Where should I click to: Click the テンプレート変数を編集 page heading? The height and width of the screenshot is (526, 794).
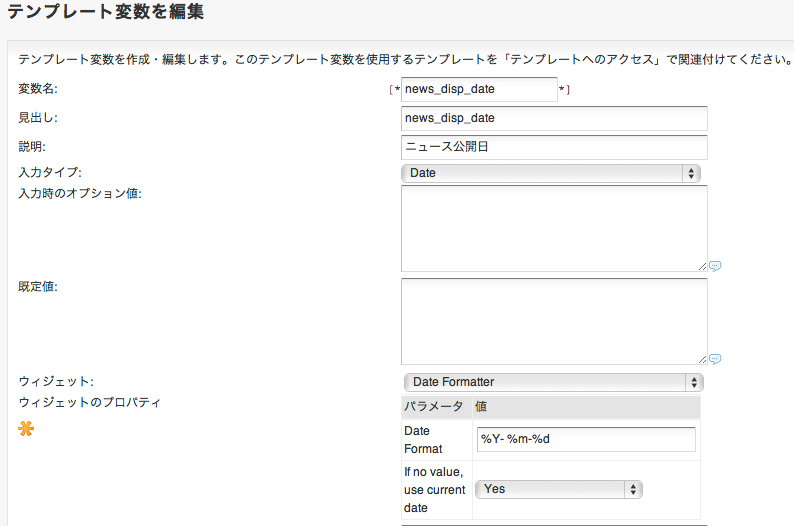(x=107, y=13)
